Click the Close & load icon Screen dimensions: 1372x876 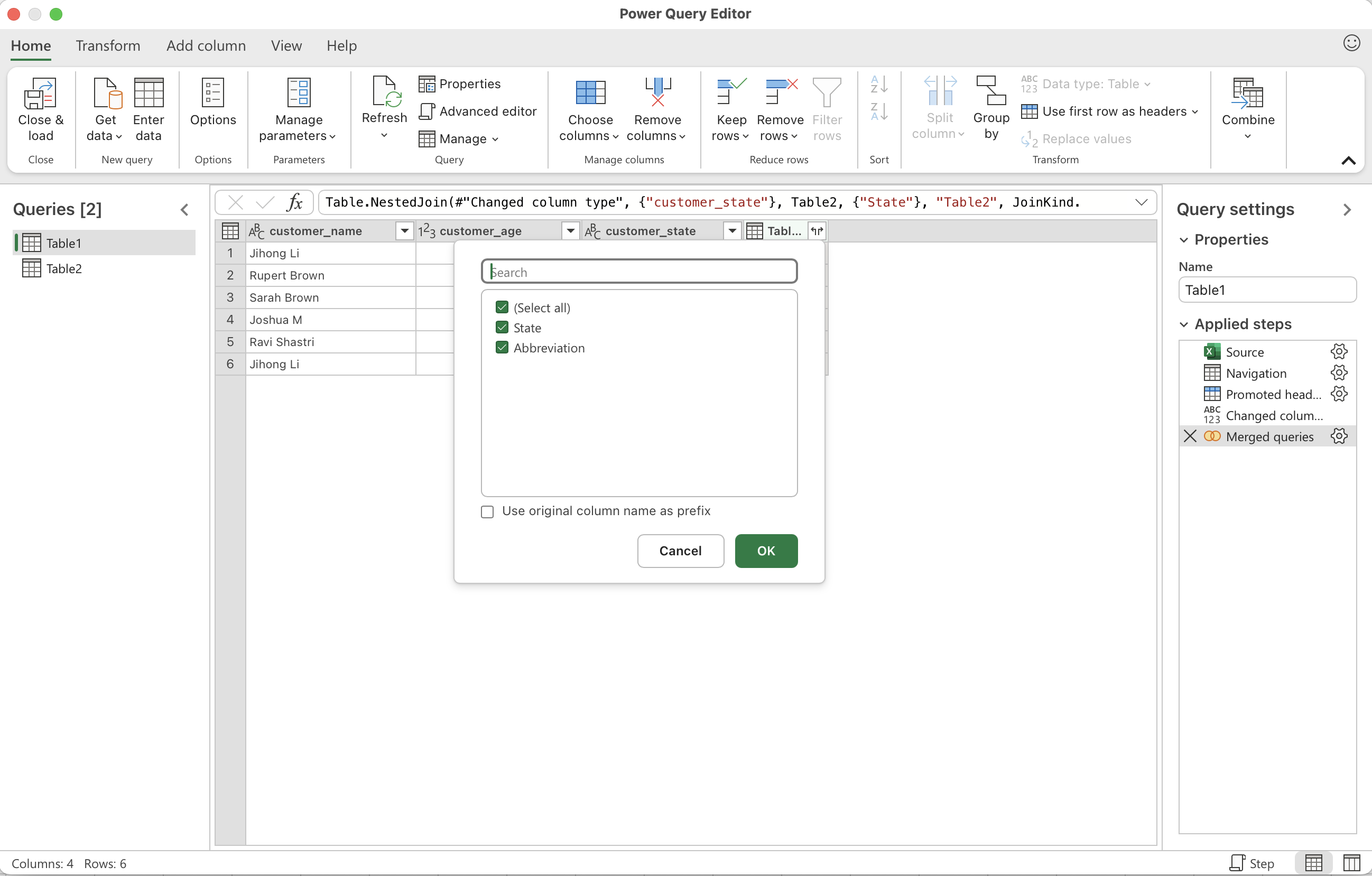pyautogui.click(x=40, y=94)
